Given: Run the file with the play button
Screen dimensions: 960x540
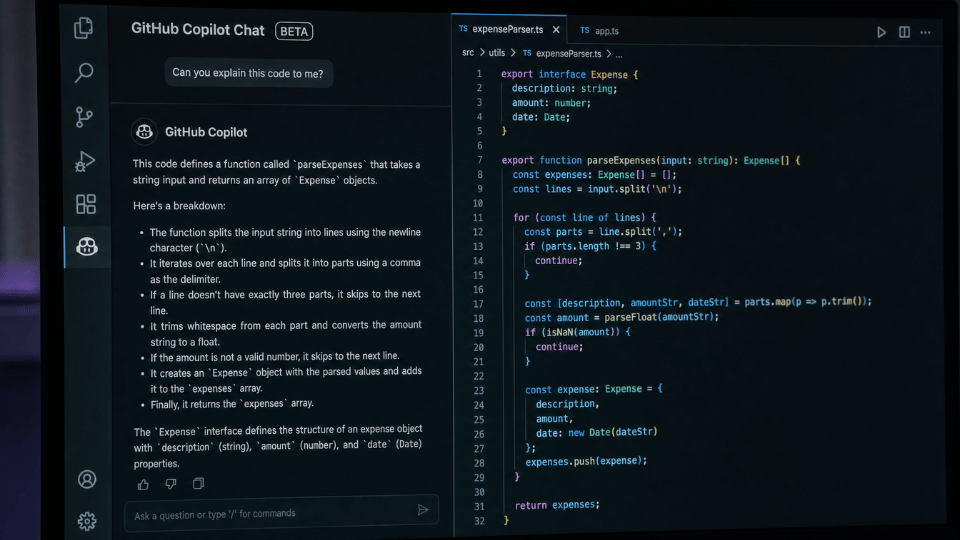Looking at the screenshot, I should (881, 32).
